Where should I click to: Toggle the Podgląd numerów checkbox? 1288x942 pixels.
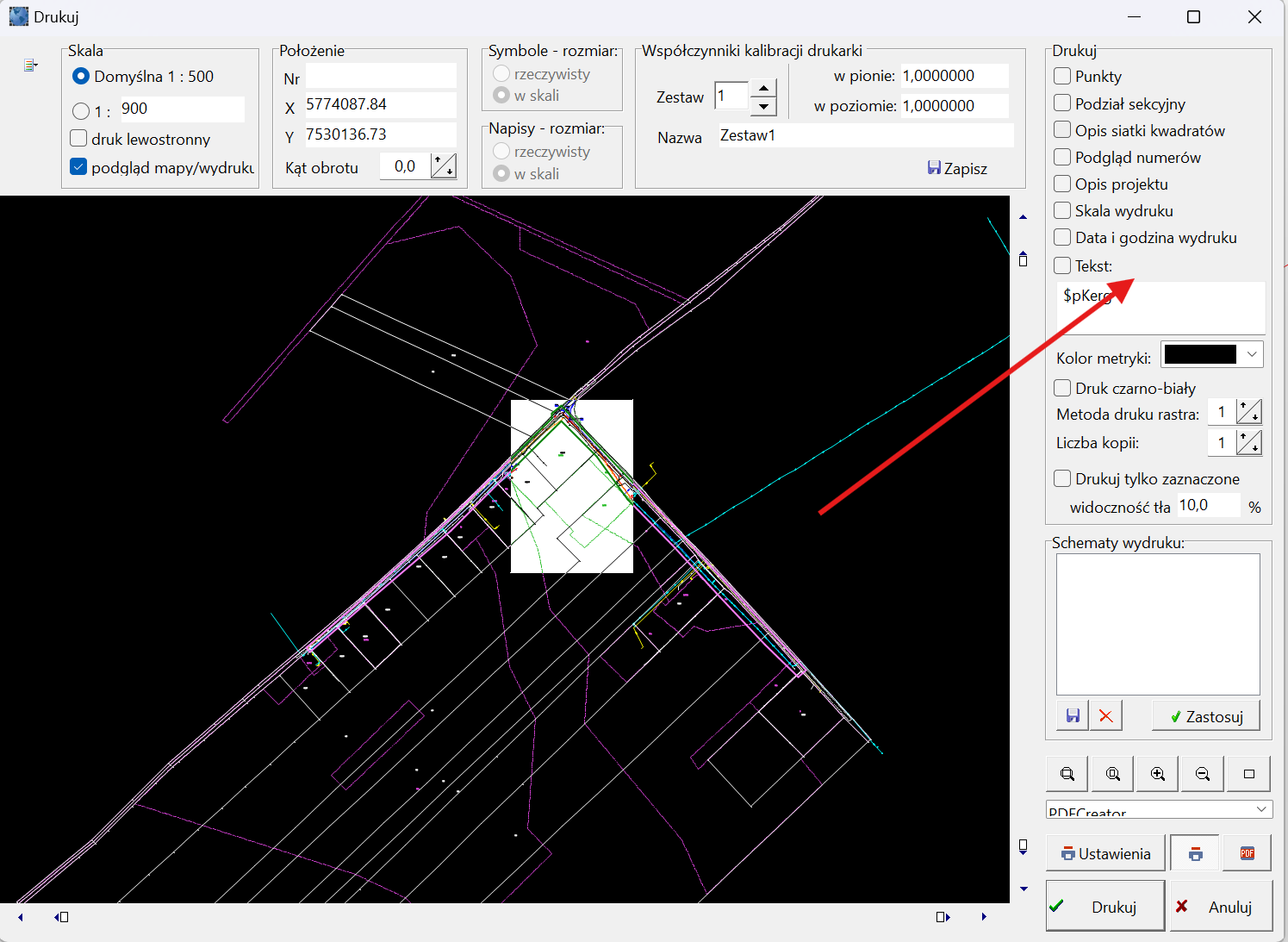[1062, 157]
